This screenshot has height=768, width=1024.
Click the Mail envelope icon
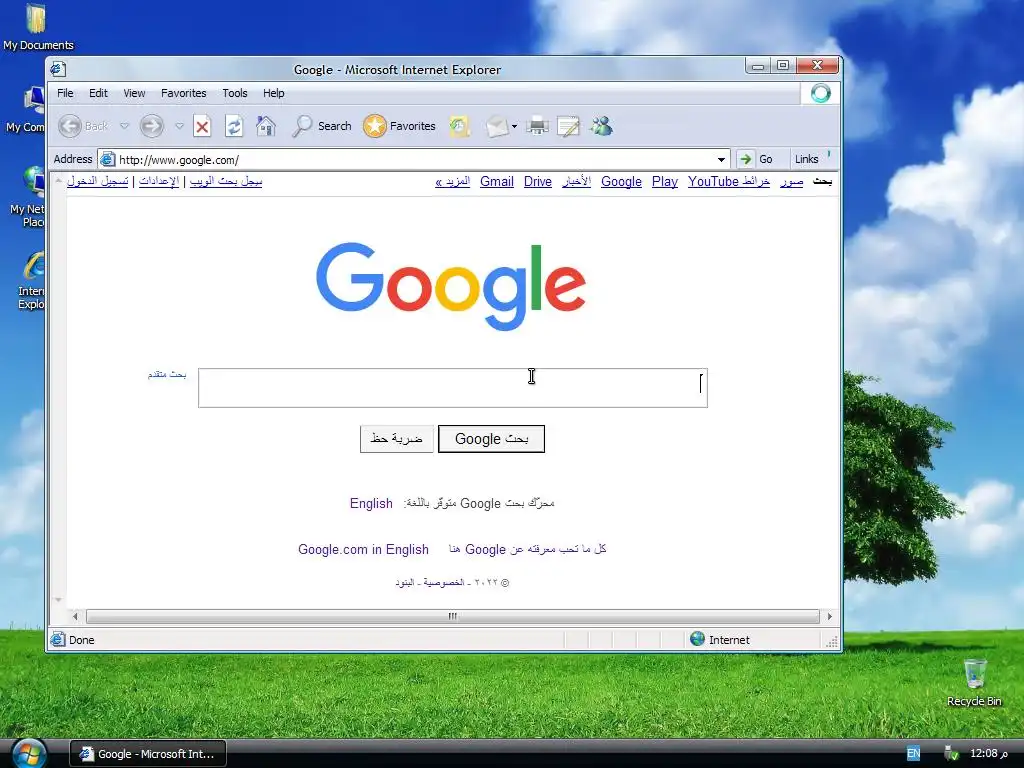[497, 126]
